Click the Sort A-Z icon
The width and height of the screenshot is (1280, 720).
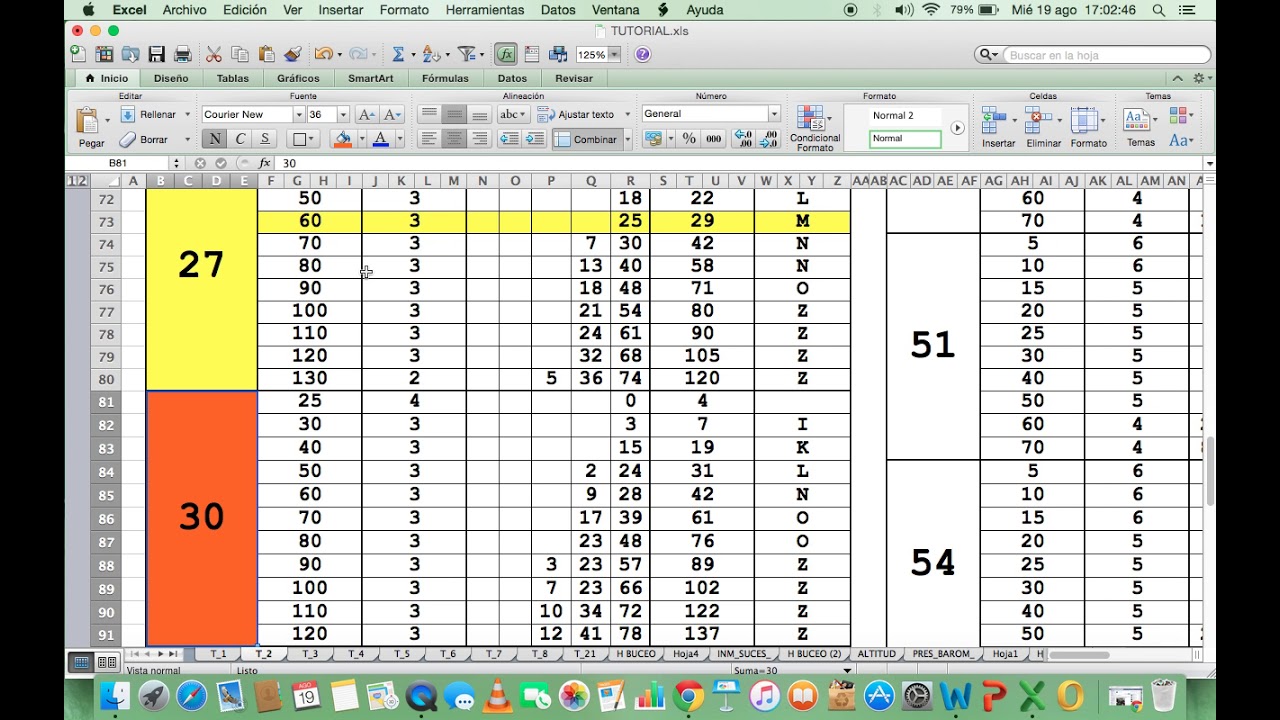coord(431,54)
